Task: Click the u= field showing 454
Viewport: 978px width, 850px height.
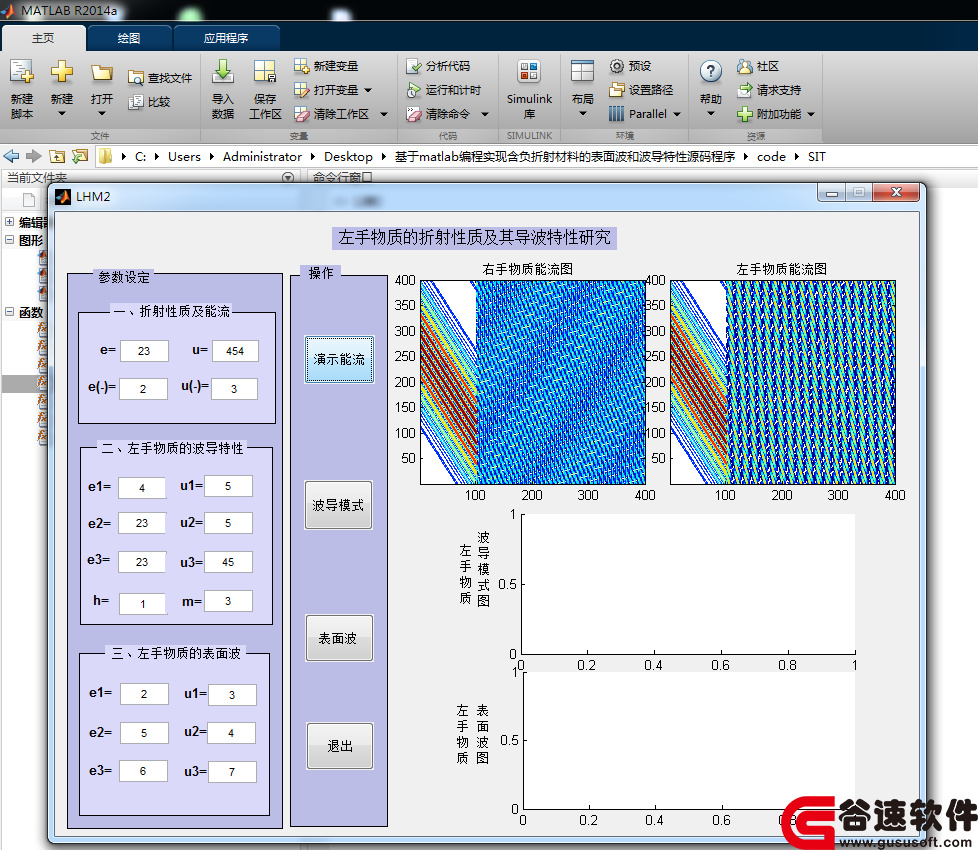Action: [235, 351]
